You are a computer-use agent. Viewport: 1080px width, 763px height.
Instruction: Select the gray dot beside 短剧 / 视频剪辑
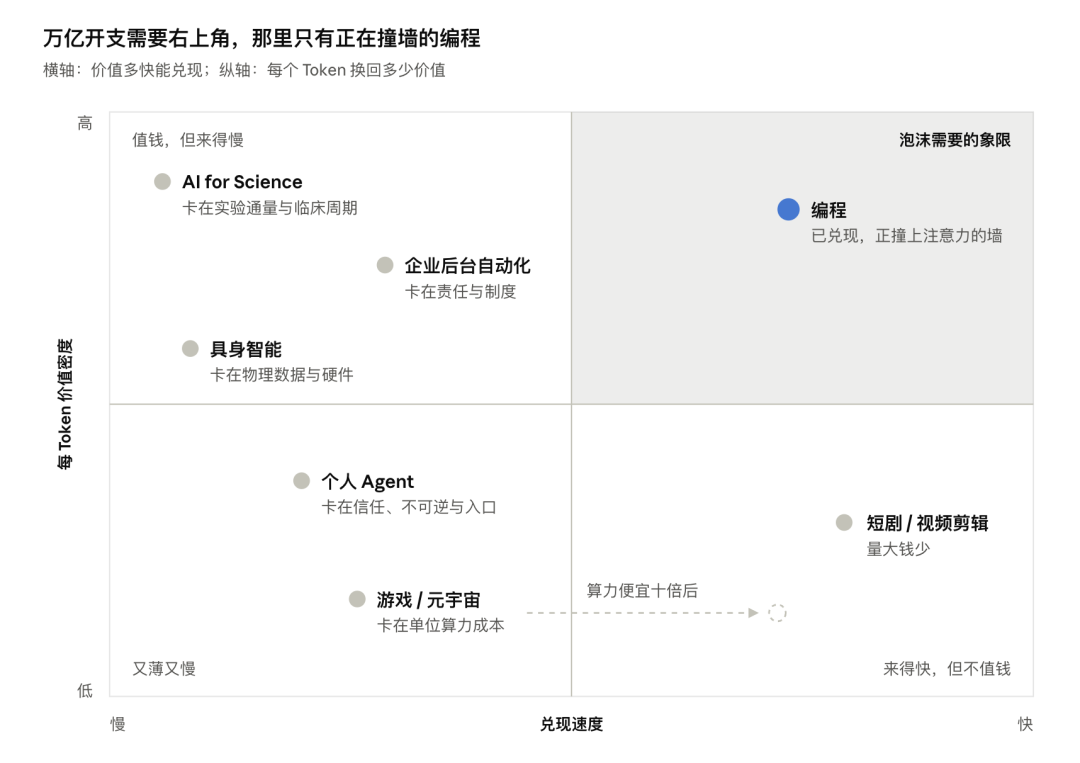pos(844,523)
